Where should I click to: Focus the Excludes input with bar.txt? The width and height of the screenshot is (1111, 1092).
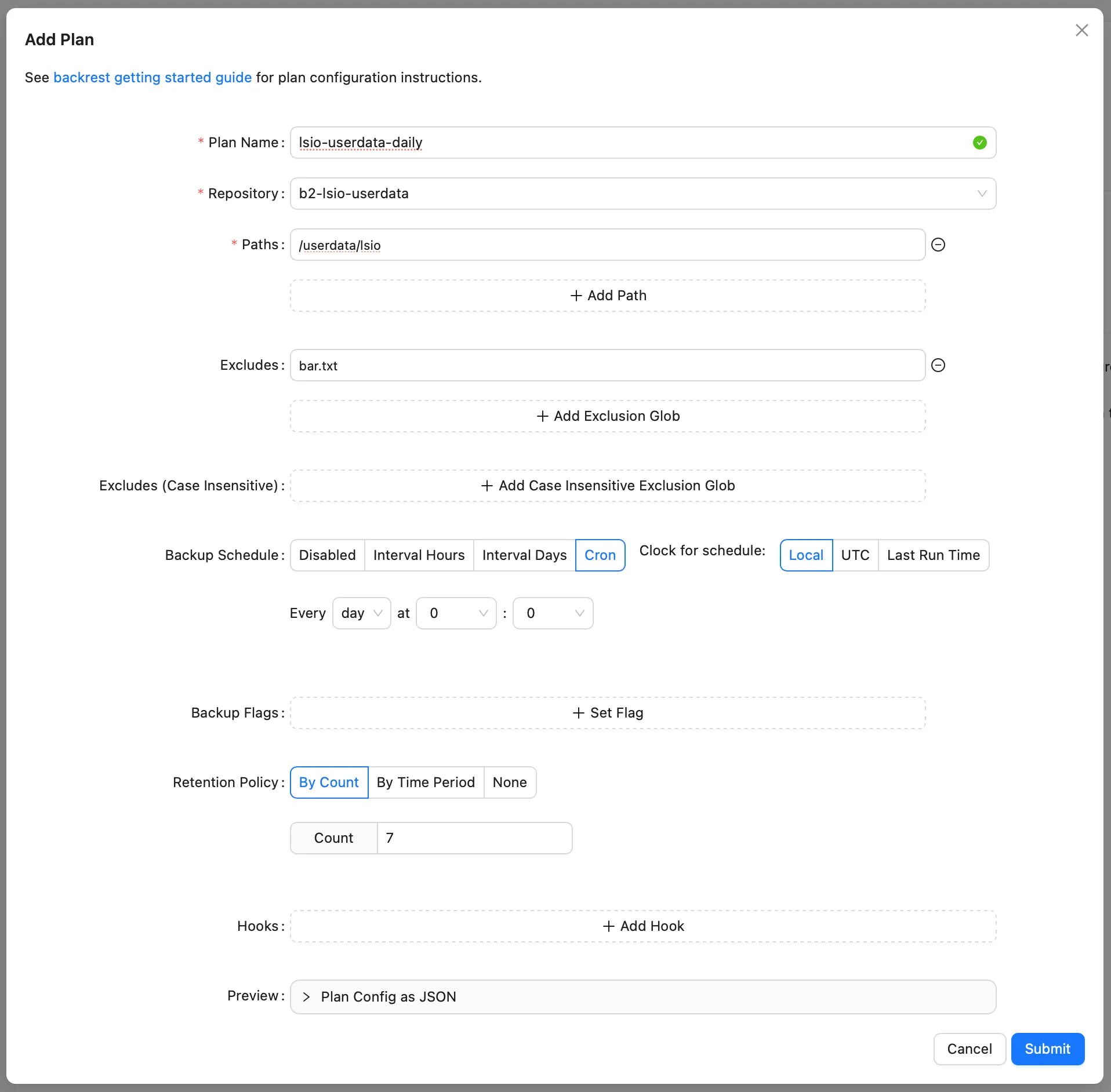(608, 365)
